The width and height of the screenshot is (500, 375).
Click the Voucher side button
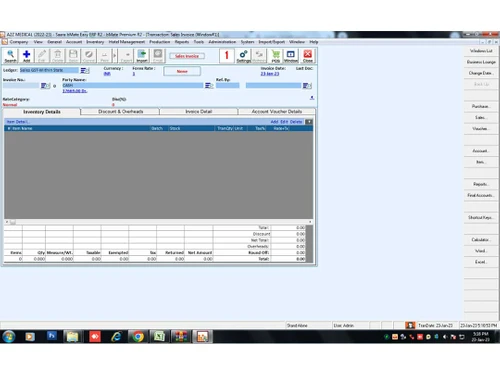(481, 129)
